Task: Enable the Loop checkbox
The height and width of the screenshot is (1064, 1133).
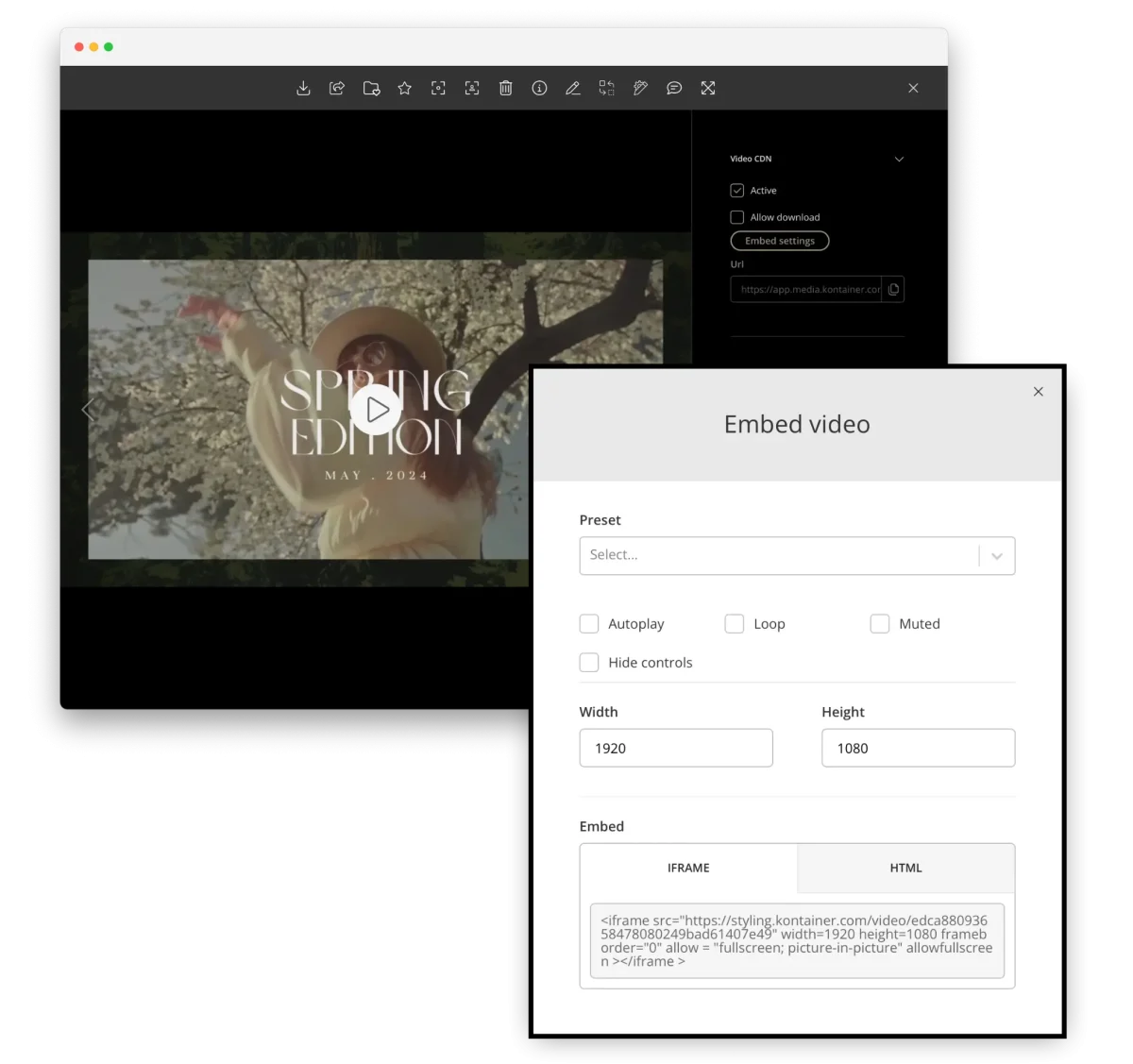Action: 735,624
